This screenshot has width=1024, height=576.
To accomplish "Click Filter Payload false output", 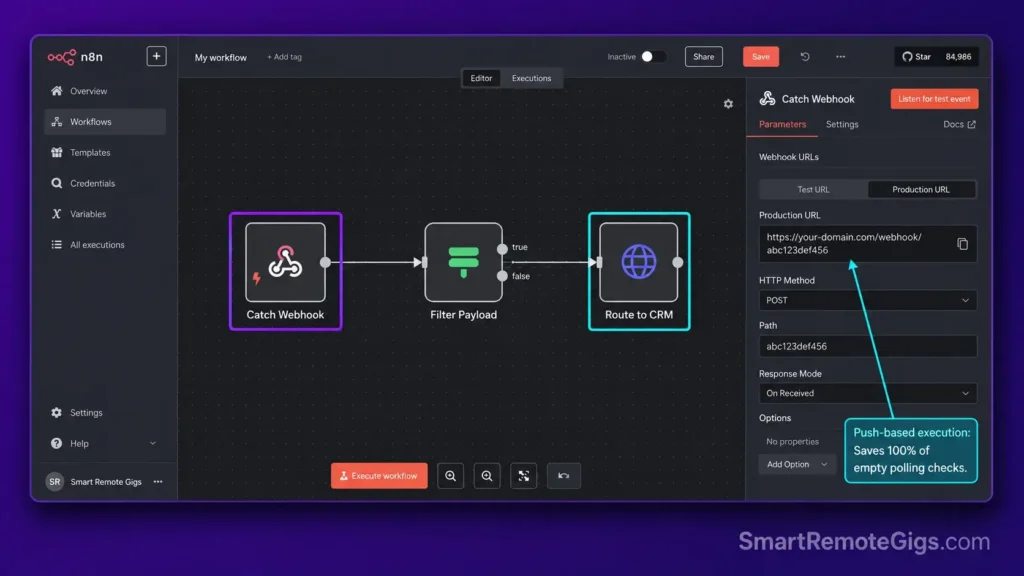I will click(502, 276).
